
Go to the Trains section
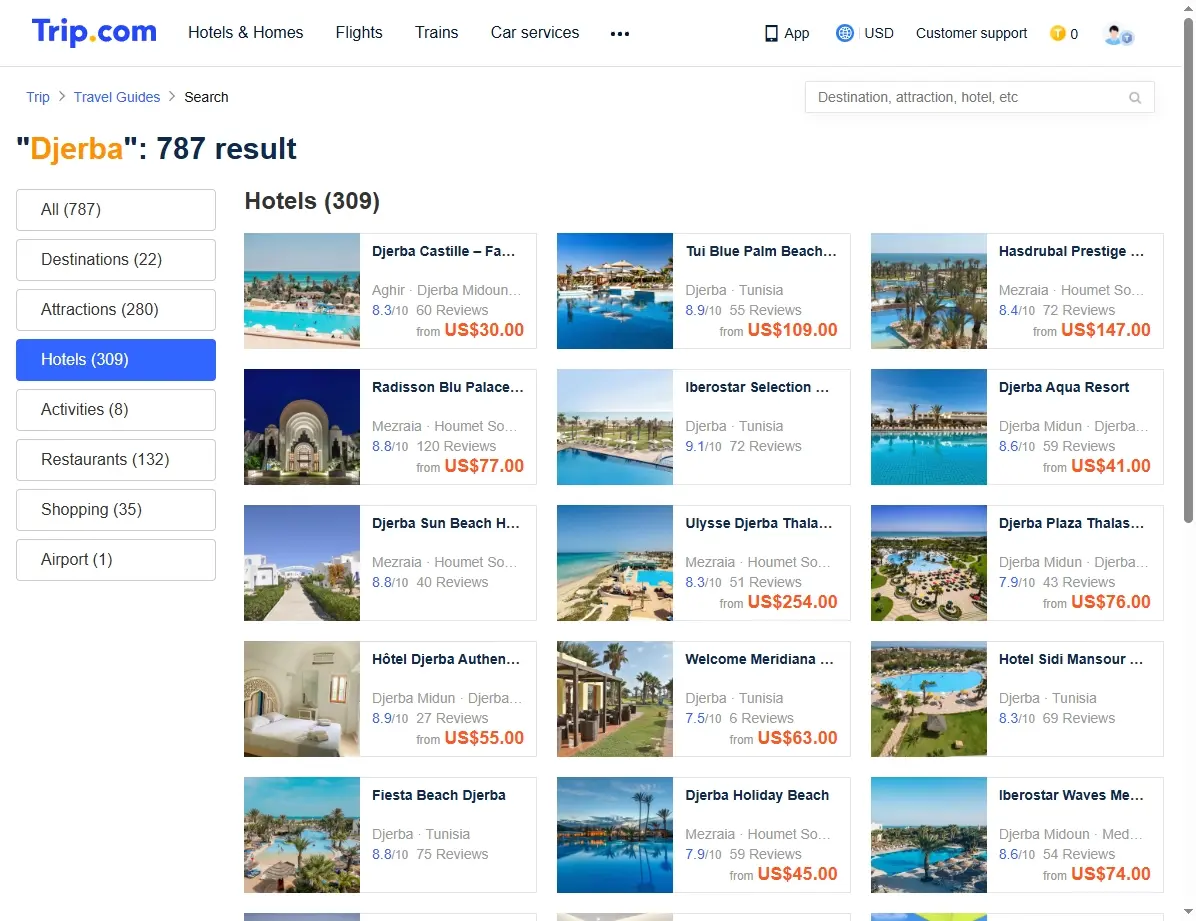pos(436,33)
